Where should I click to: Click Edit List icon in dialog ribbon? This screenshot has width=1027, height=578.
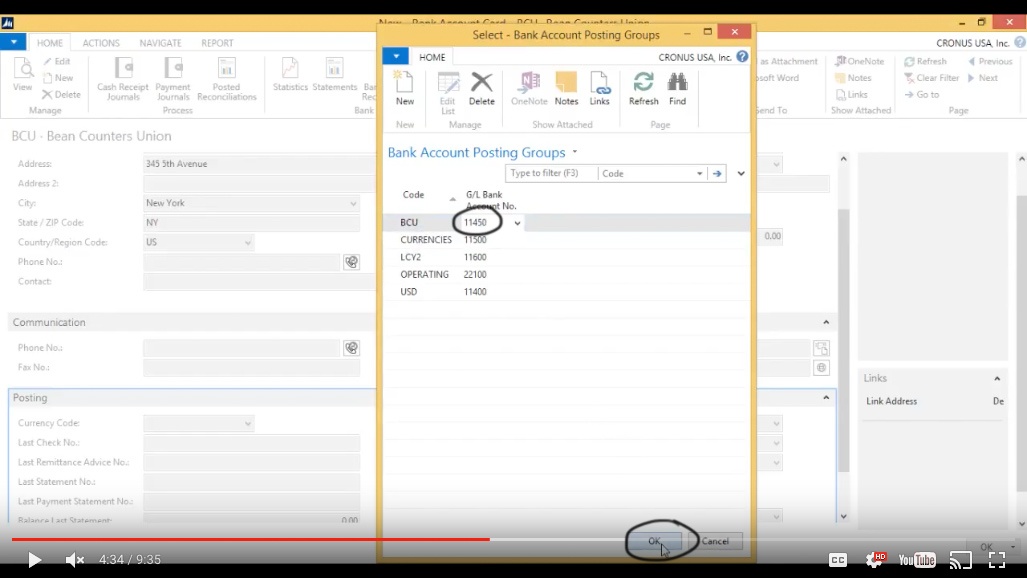[448, 93]
